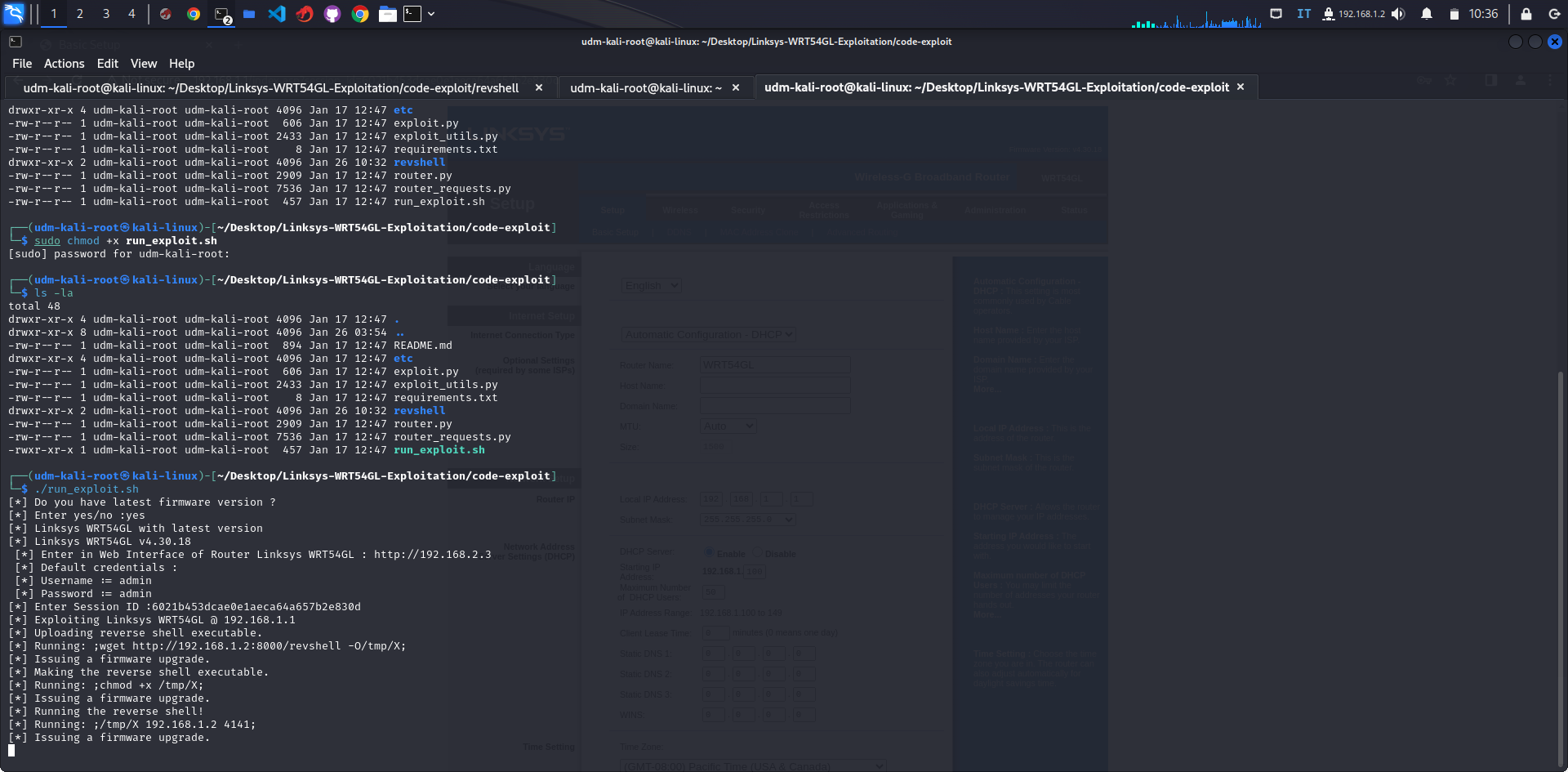Launch the terminal emulator from the panel
This screenshot has width=1568, height=772.
click(412, 14)
